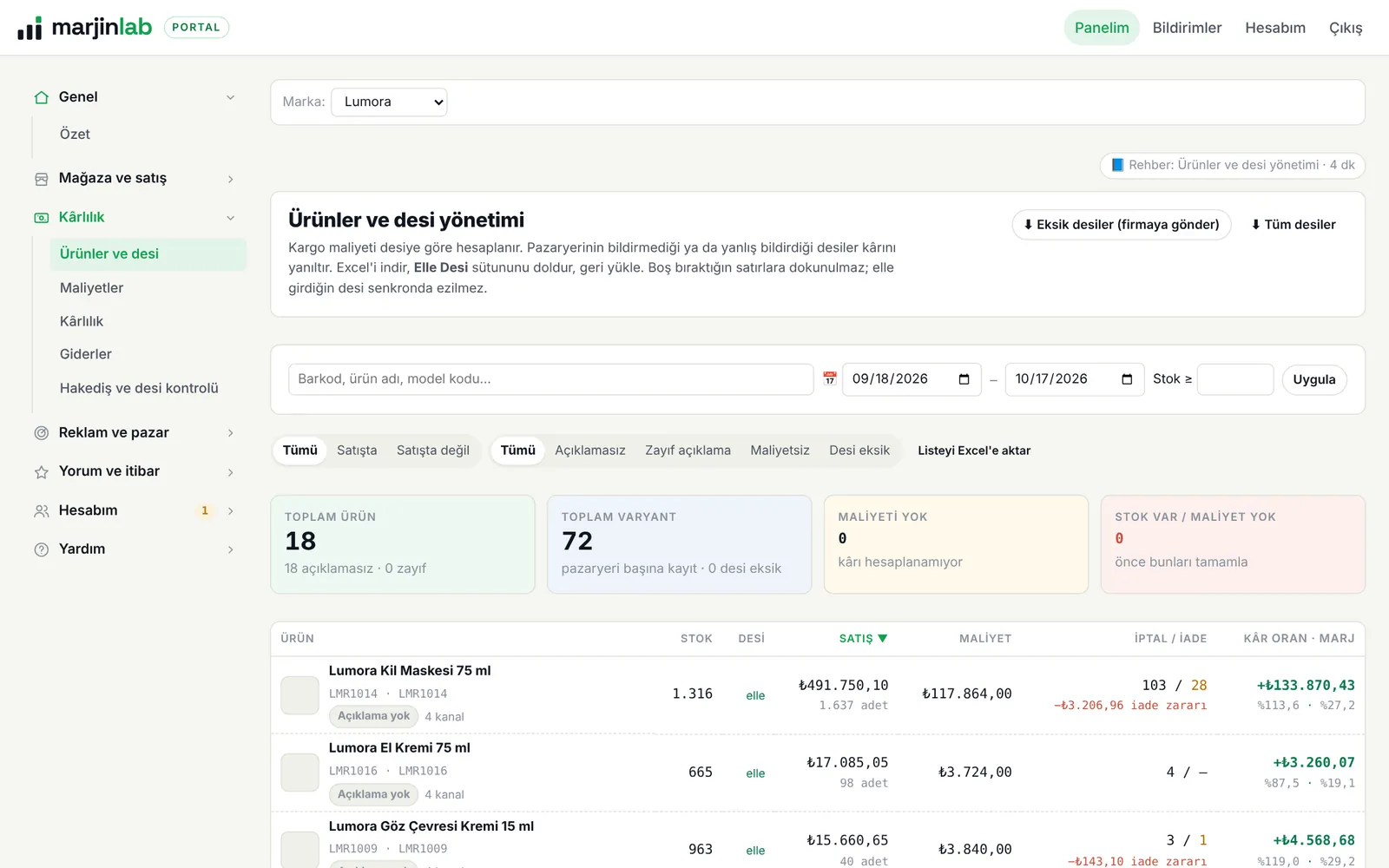Screen dimensions: 1389x868
Task: Select the Desi eksik filter tab
Action: pos(859,450)
